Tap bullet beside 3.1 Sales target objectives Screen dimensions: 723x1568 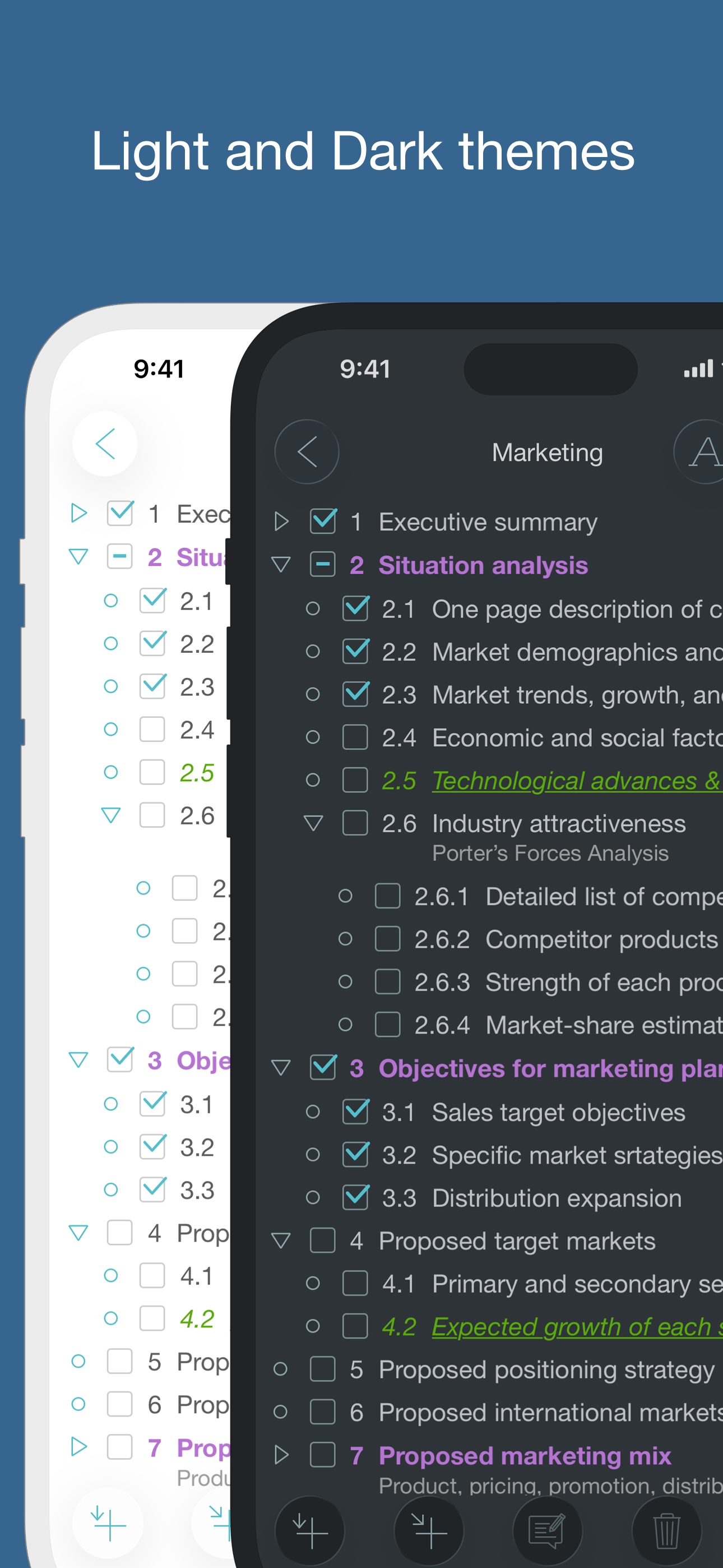[x=313, y=1112]
